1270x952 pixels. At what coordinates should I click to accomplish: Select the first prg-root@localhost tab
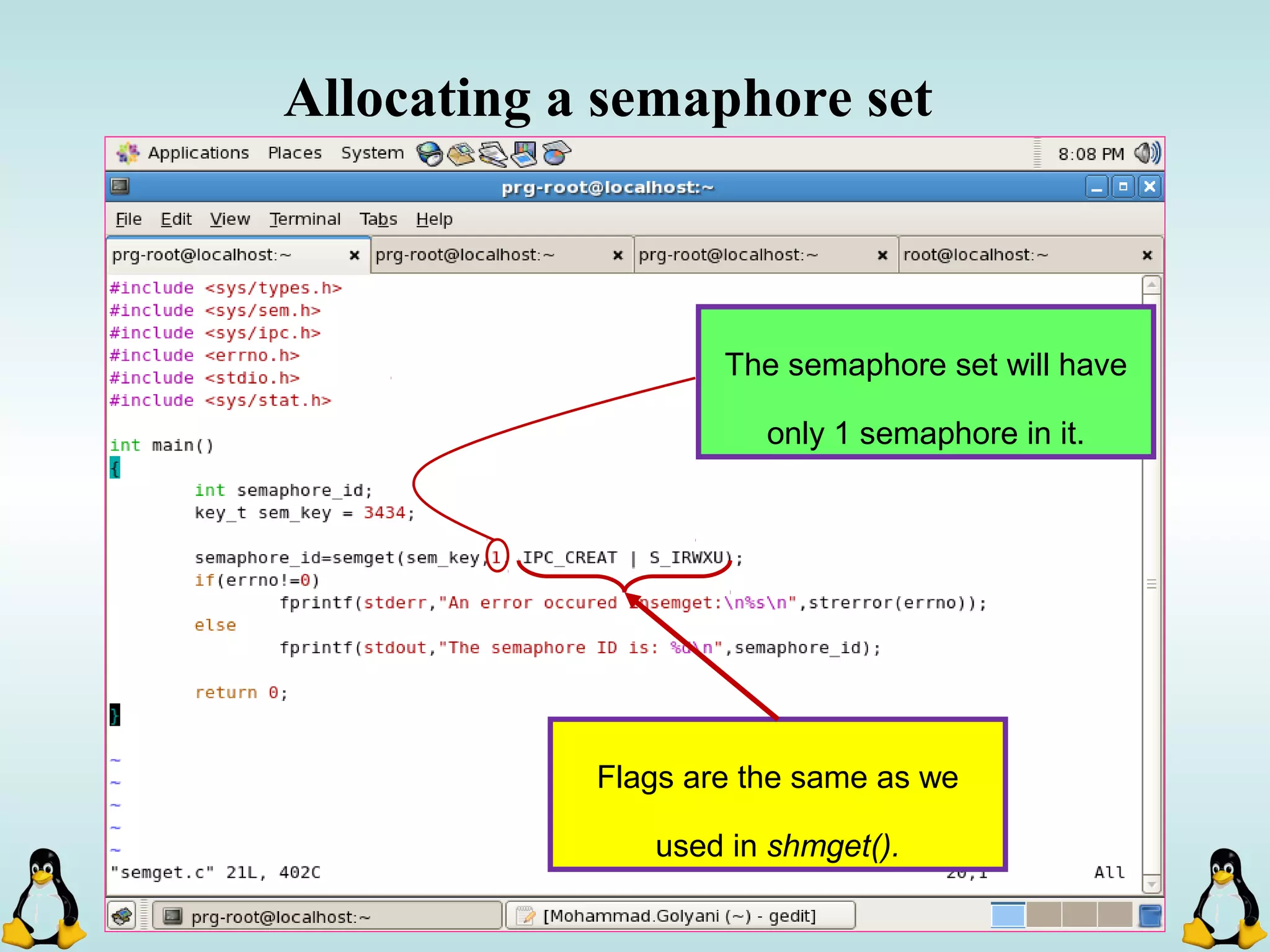coord(239,255)
